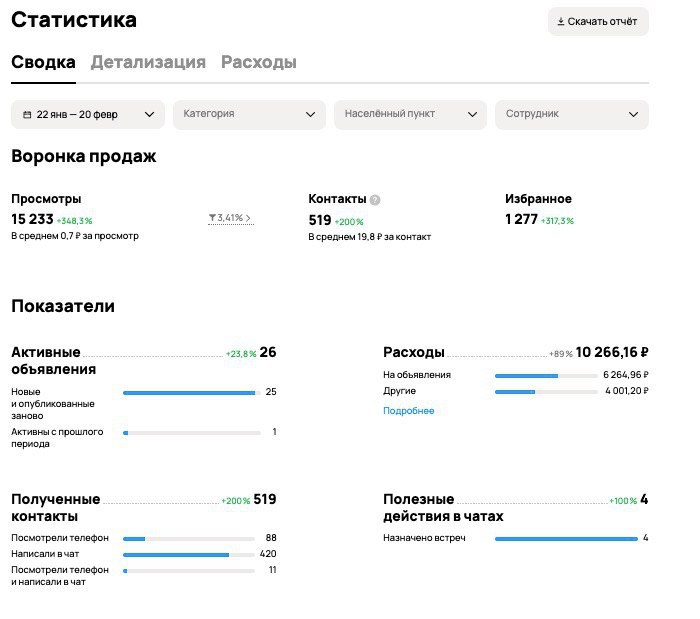Screen dimensions: 700x619
Task: Click the Избранное value 1 277
Action: click(521, 219)
